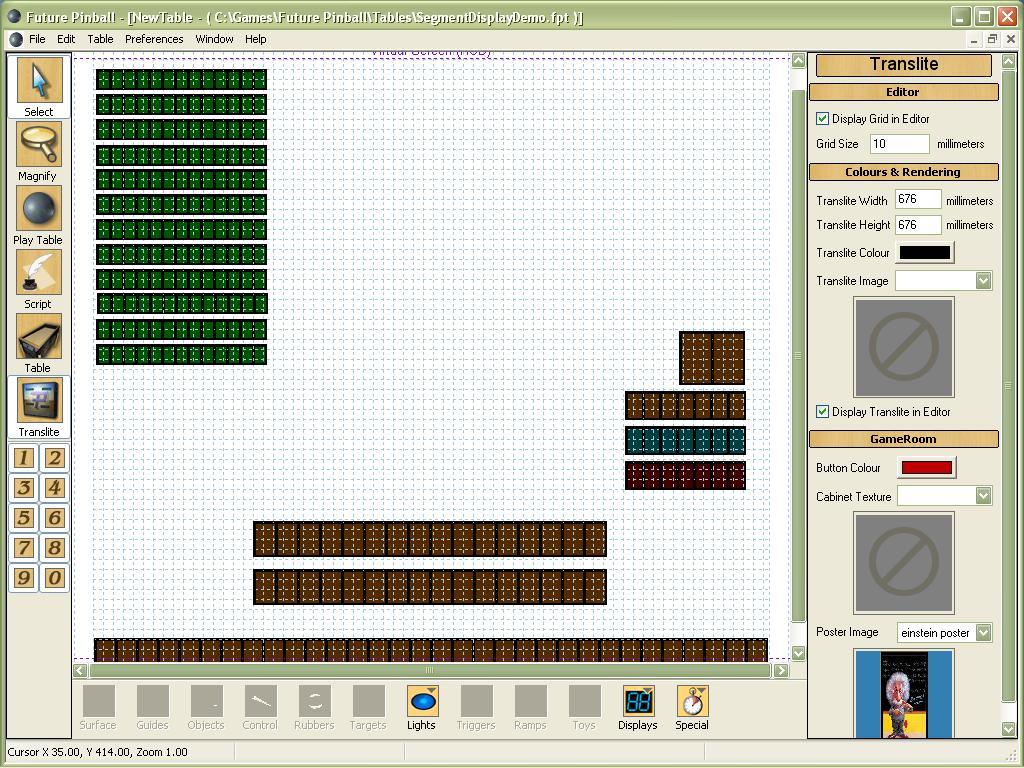Click the document system icon beside File

(x=16, y=39)
